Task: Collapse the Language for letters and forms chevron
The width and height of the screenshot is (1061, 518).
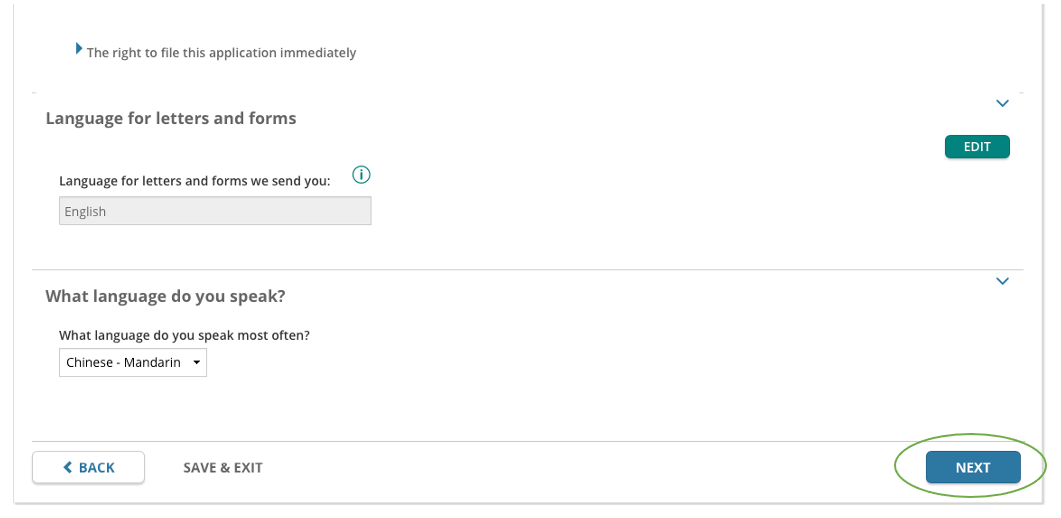Action: (x=1002, y=103)
